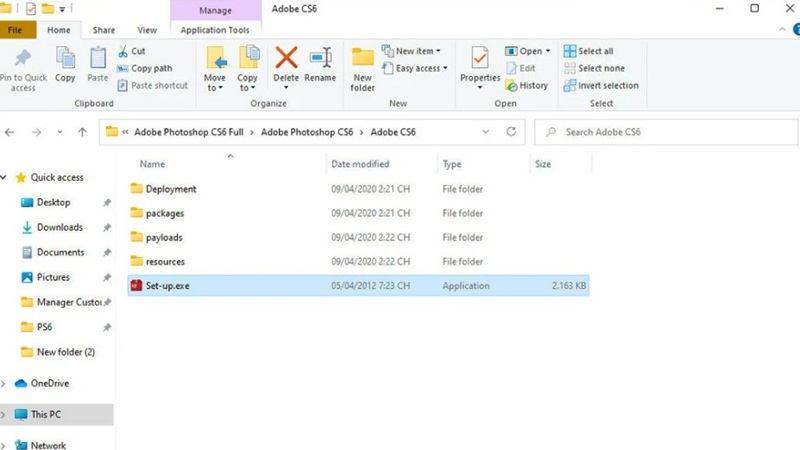Switch to the View ribbon tab

click(x=147, y=31)
